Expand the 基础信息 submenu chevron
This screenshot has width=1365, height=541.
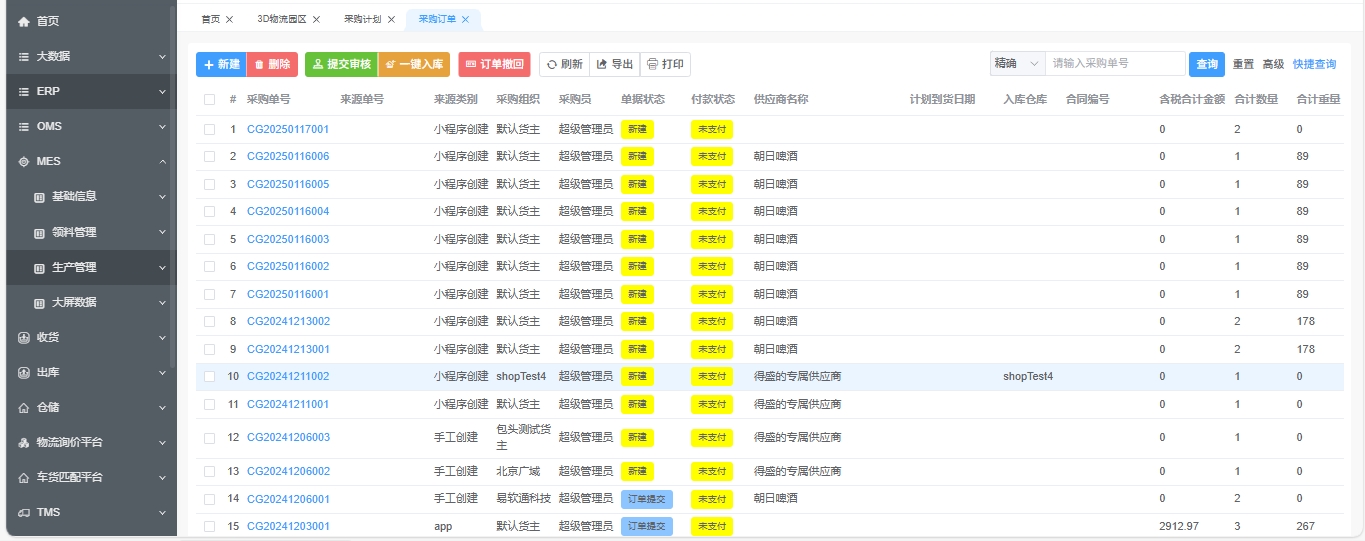[x=162, y=197]
